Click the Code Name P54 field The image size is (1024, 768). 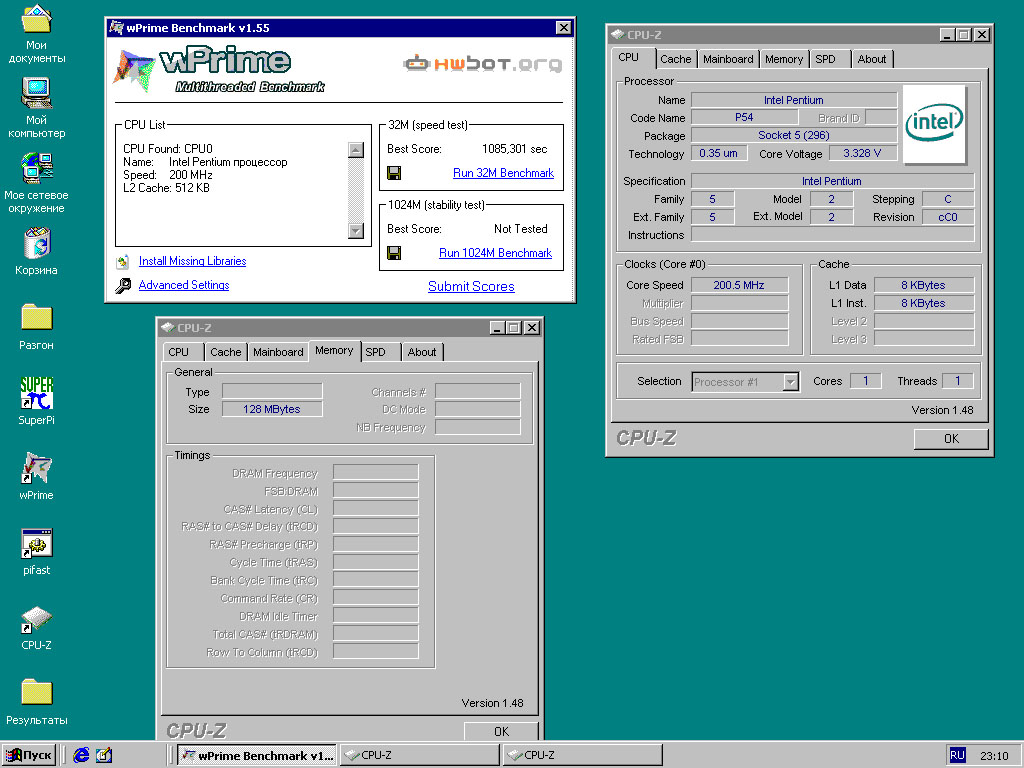pos(744,118)
